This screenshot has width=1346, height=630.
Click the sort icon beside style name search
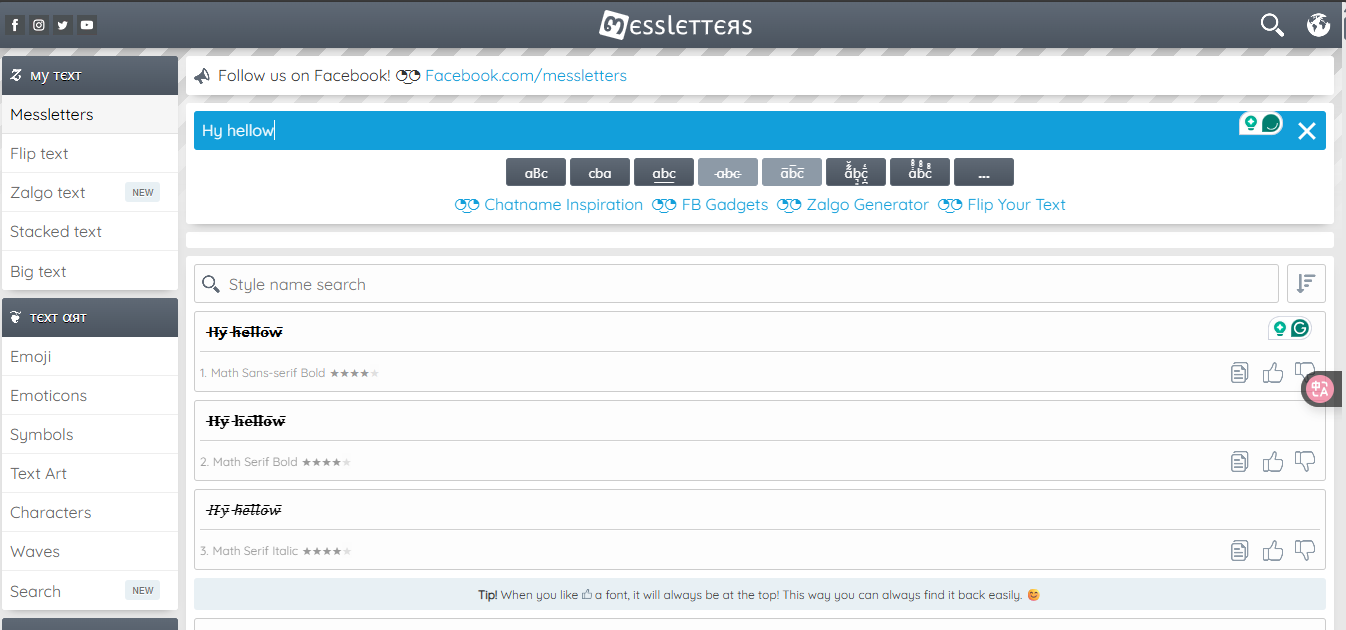click(1306, 283)
